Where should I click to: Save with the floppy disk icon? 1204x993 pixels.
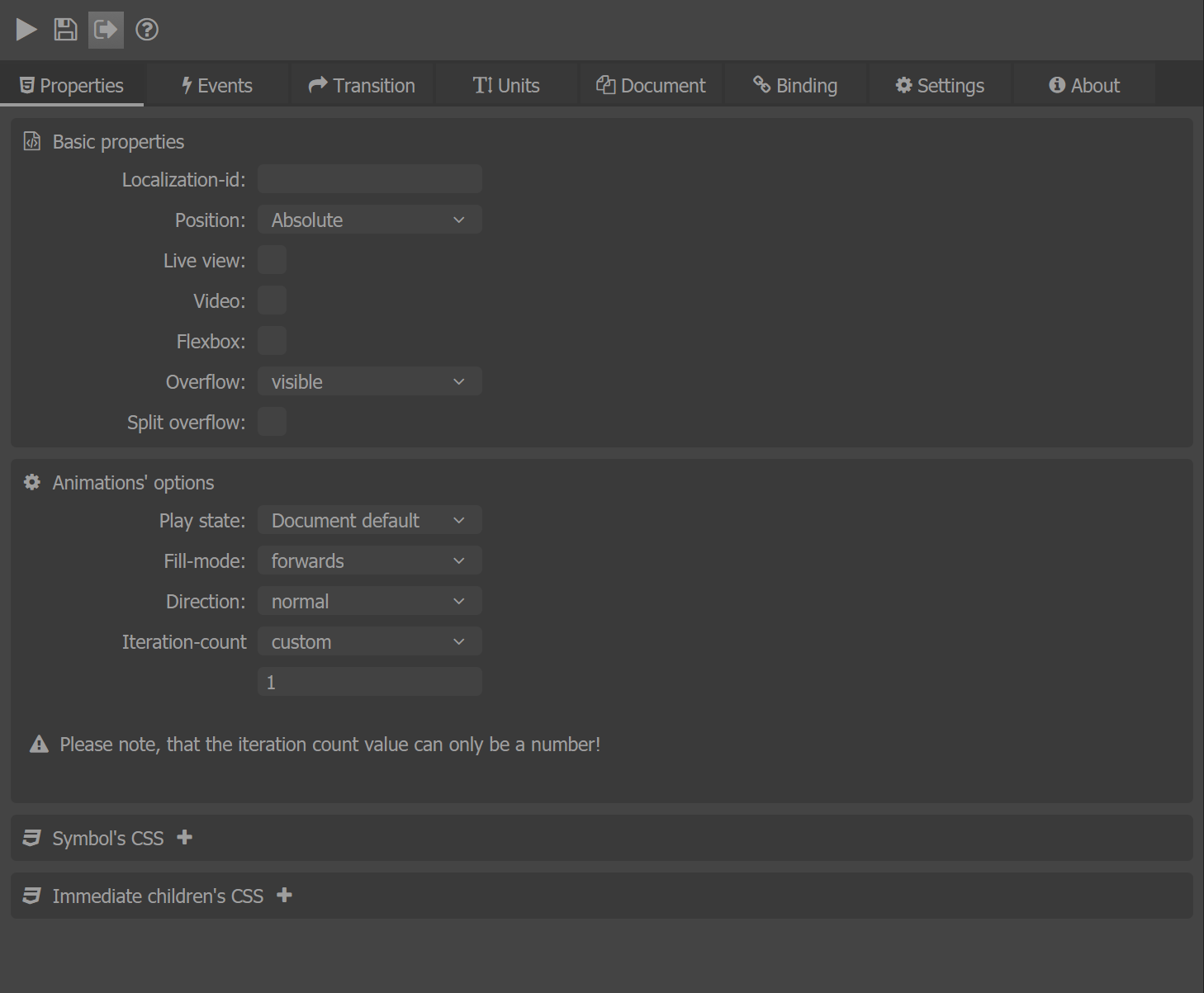65,30
